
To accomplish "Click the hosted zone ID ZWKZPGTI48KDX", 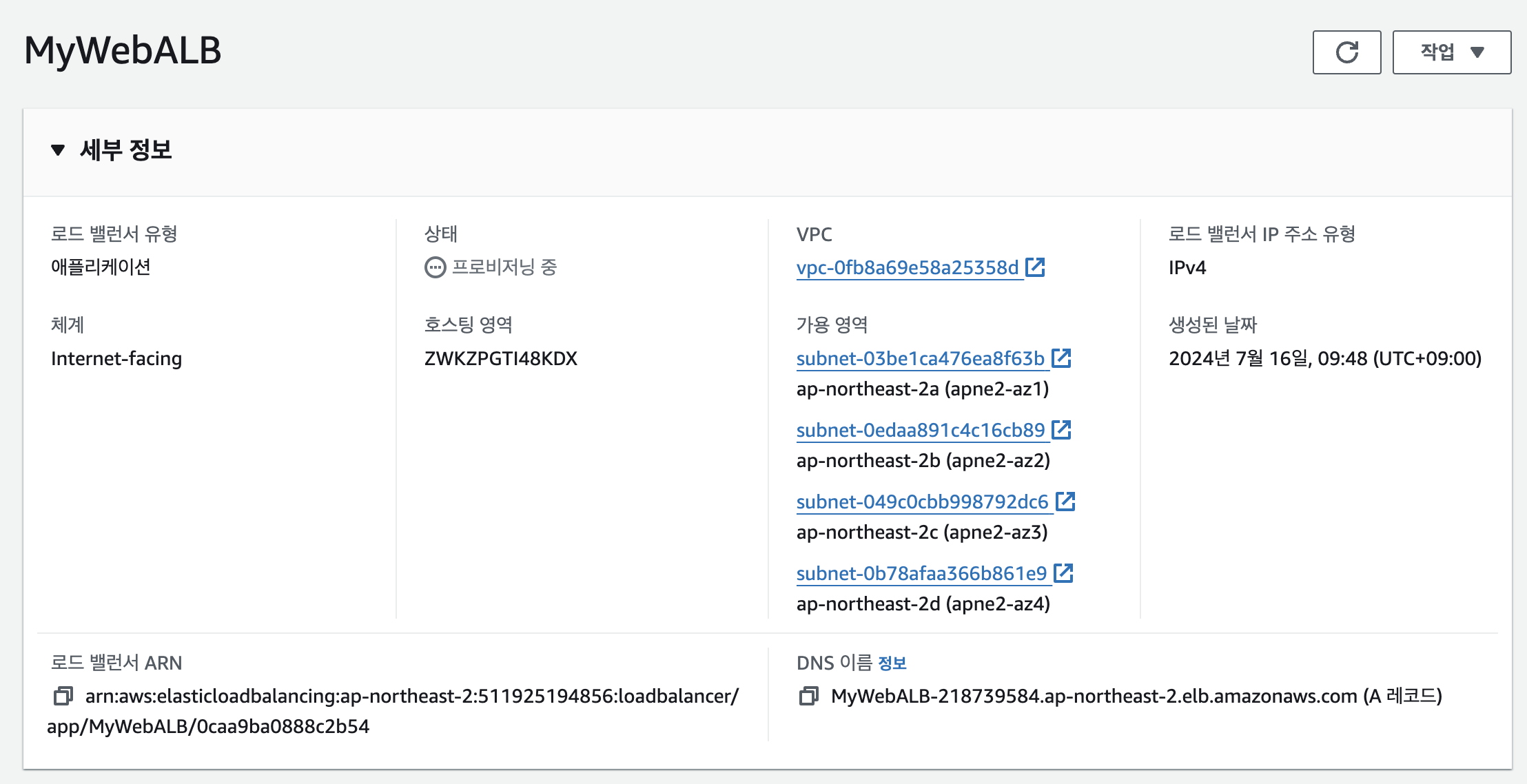I will pos(500,358).
